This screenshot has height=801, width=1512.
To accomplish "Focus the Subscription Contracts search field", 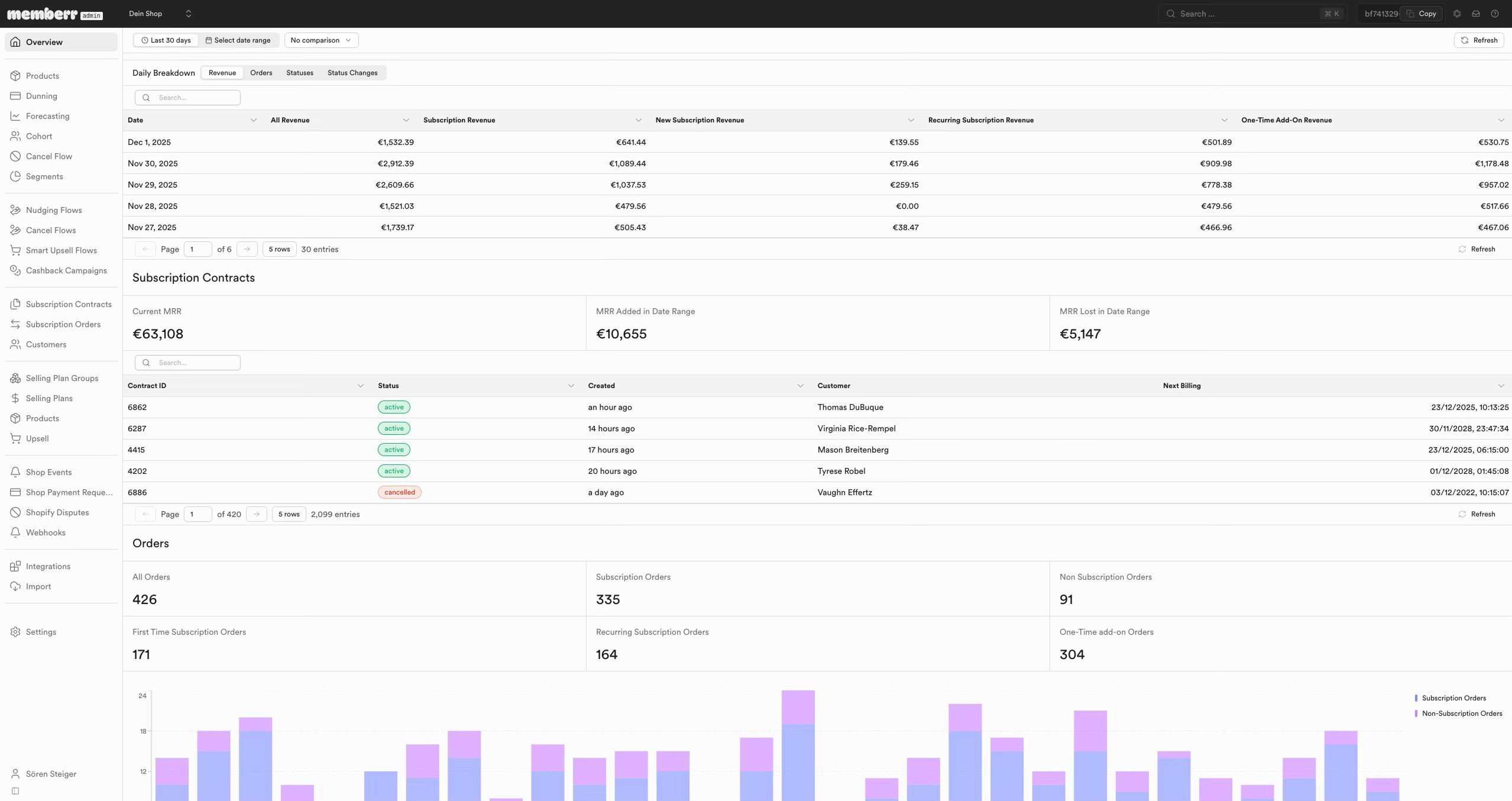I will tap(187, 363).
